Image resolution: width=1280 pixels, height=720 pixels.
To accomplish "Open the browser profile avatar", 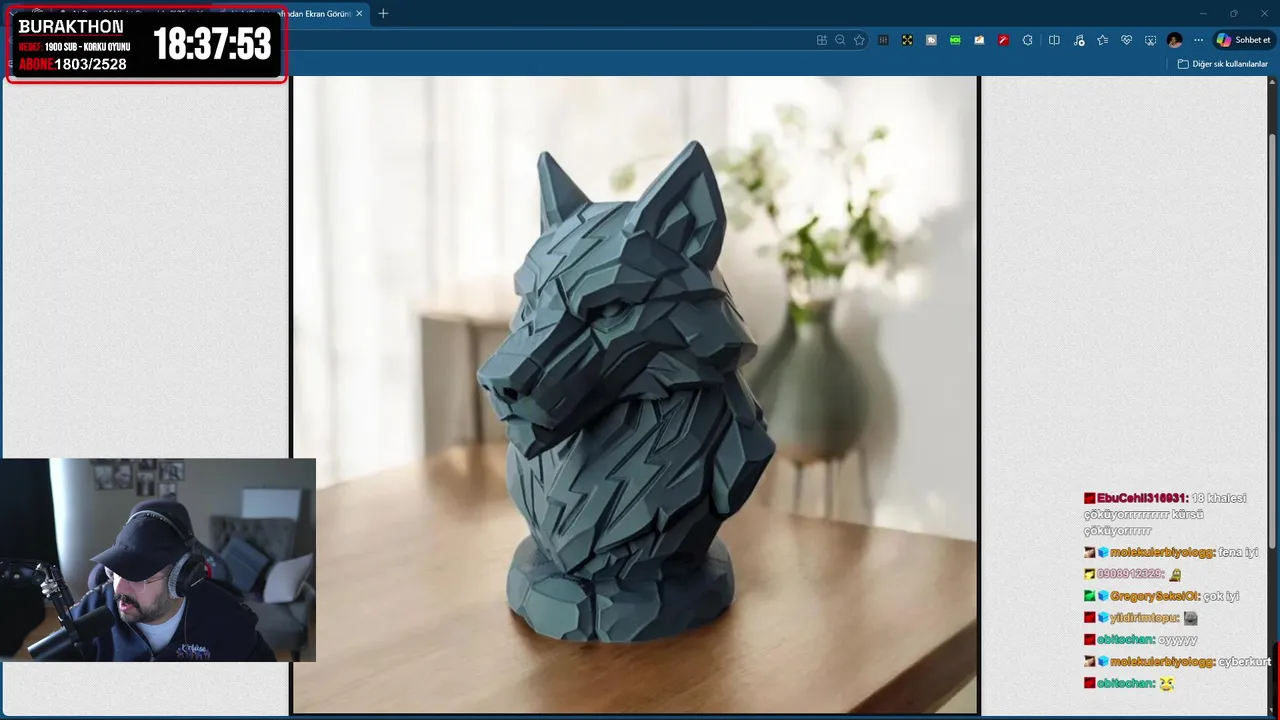I will coord(1175,40).
